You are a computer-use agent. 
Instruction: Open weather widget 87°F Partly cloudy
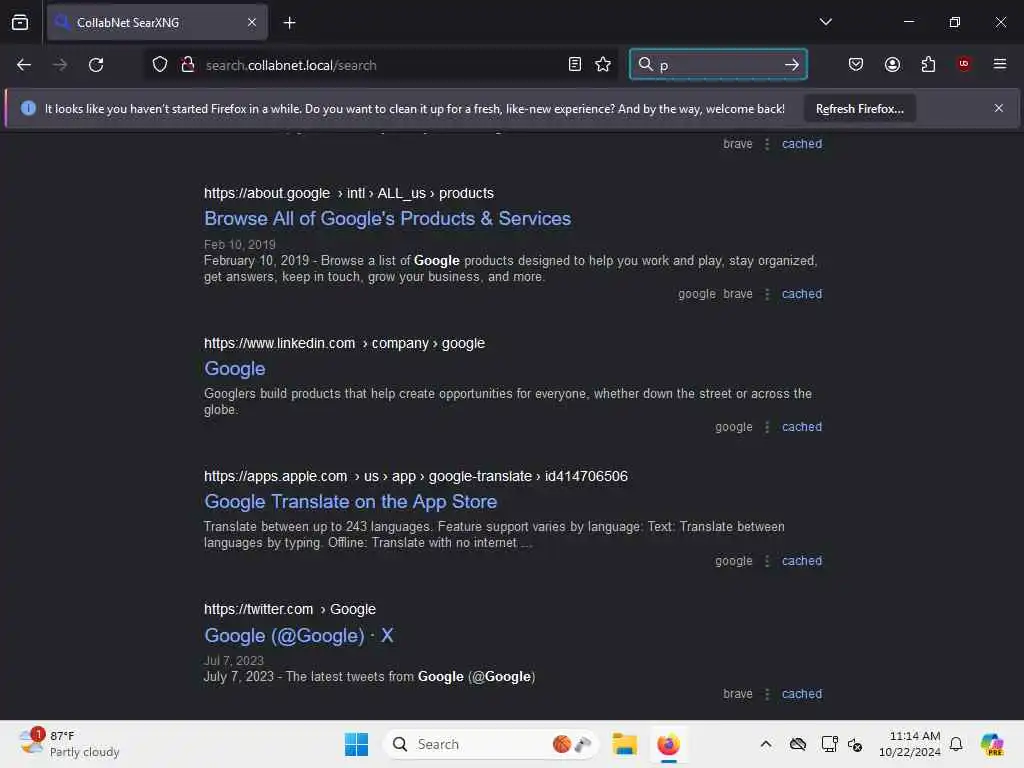click(x=69, y=744)
